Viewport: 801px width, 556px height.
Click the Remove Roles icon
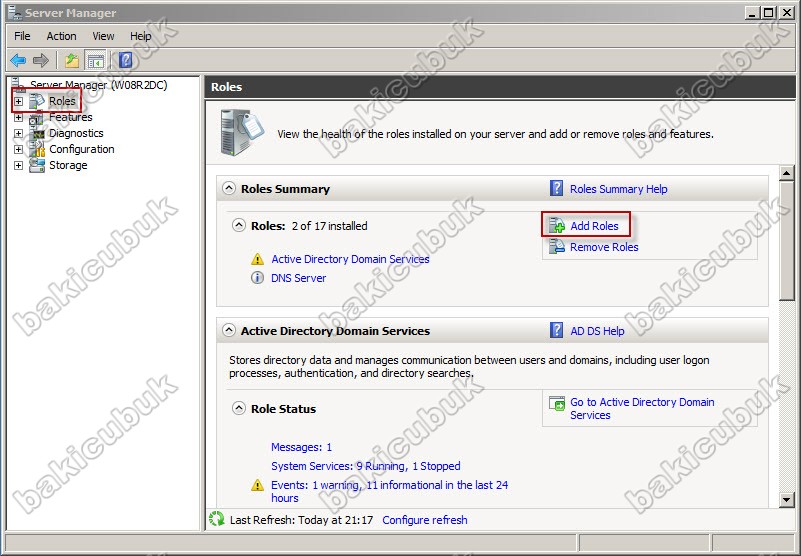click(x=557, y=247)
